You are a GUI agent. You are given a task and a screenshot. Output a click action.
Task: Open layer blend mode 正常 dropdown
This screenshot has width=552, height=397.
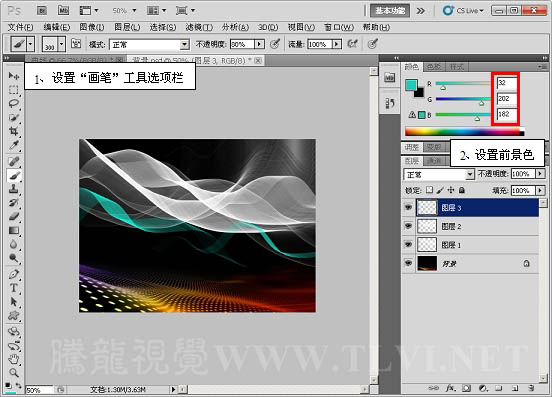point(470,174)
